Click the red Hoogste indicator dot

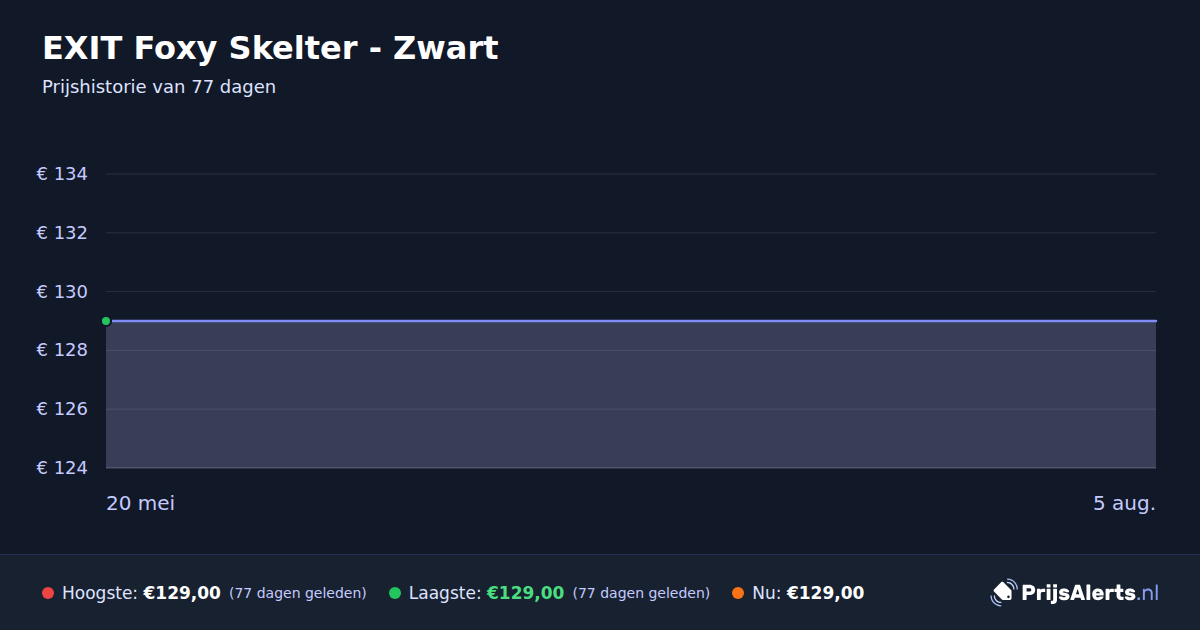pyautogui.click(x=48, y=593)
